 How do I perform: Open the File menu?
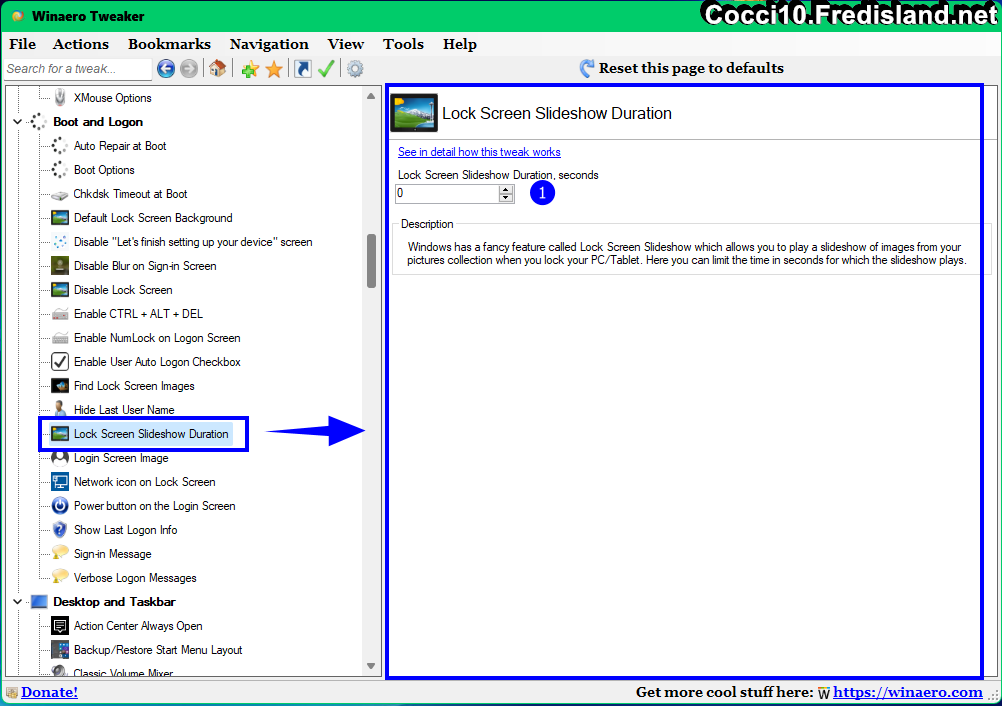click(22, 44)
